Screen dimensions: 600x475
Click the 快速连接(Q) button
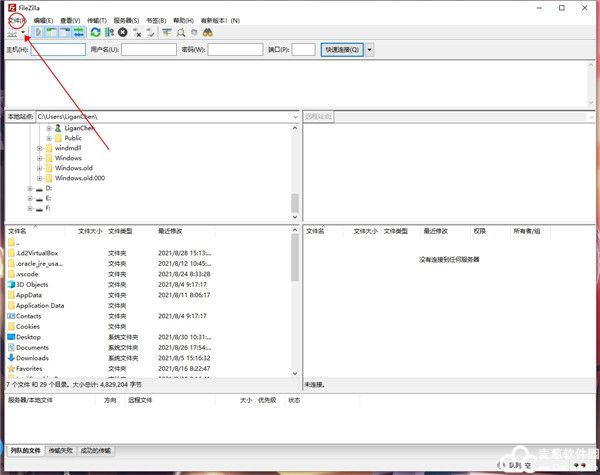342,49
